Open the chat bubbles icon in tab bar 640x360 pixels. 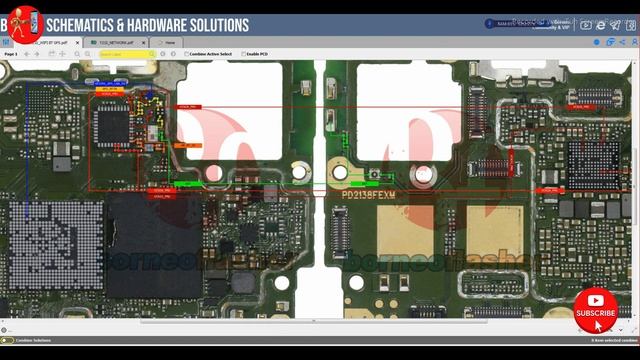click(611, 42)
